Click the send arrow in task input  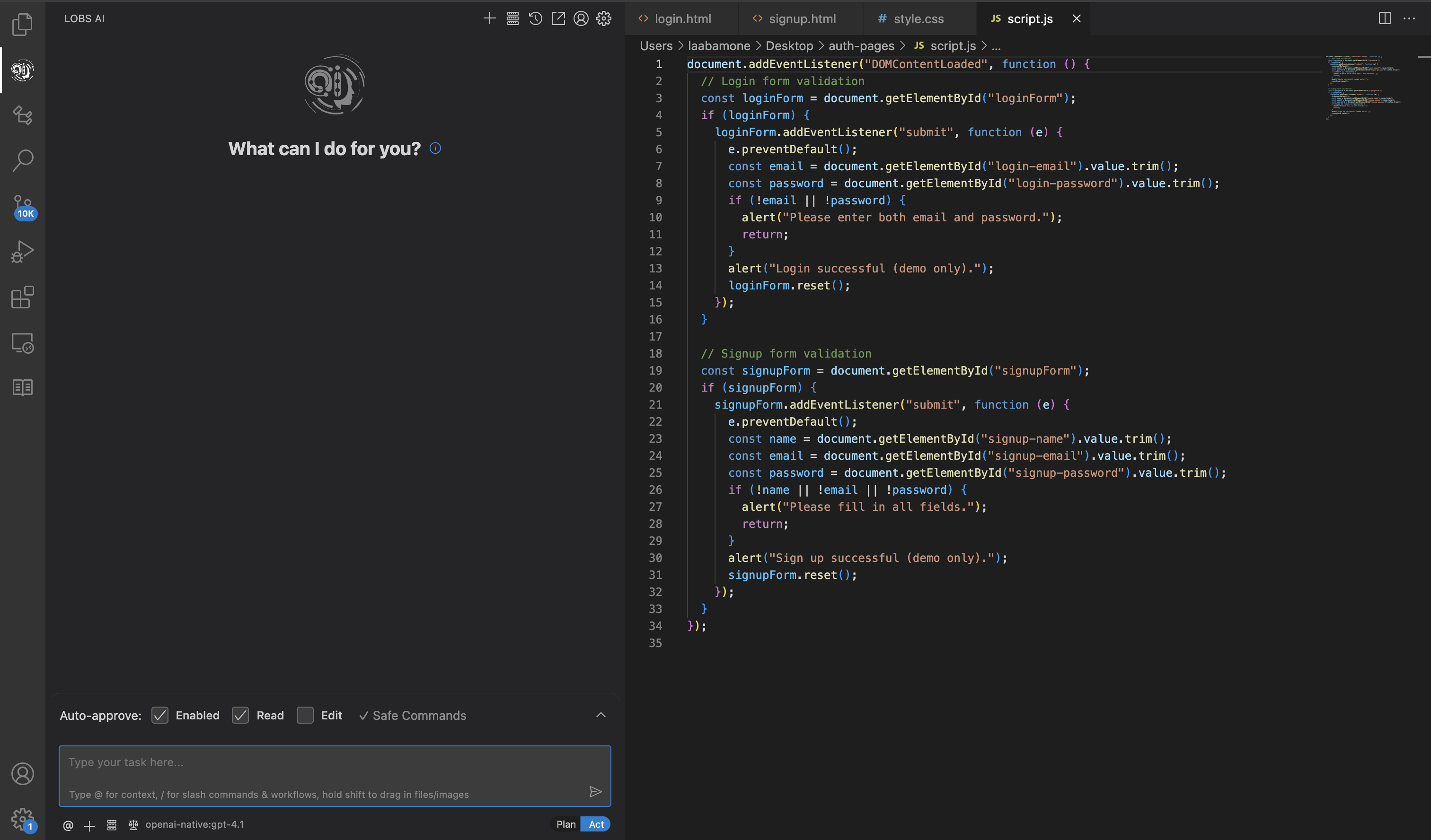(595, 792)
